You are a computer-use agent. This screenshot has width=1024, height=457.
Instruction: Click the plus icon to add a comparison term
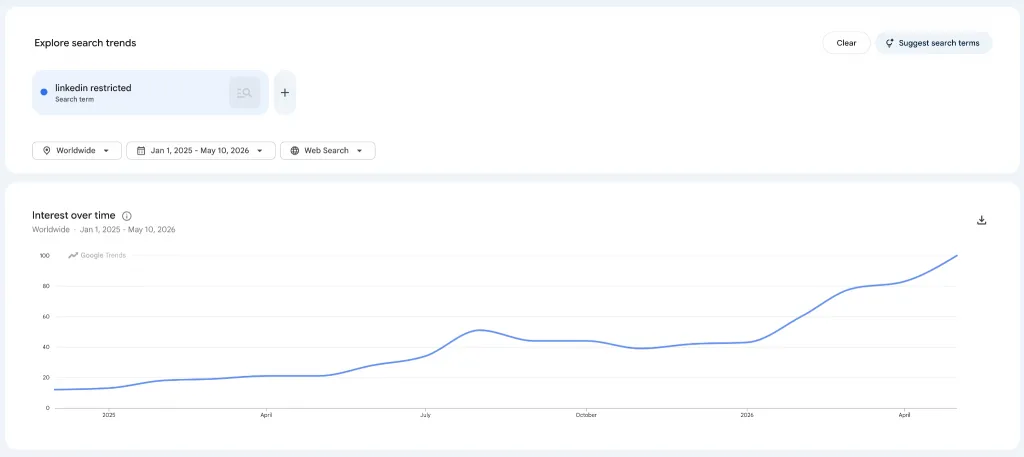[285, 93]
